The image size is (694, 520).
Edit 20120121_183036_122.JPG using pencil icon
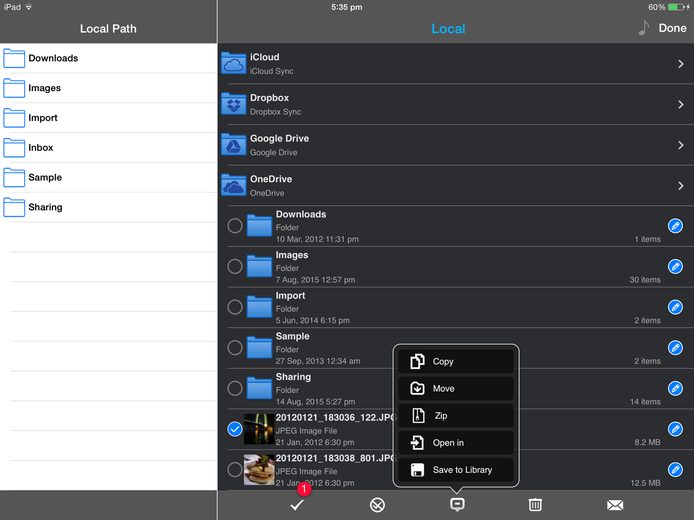pos(675,429)
